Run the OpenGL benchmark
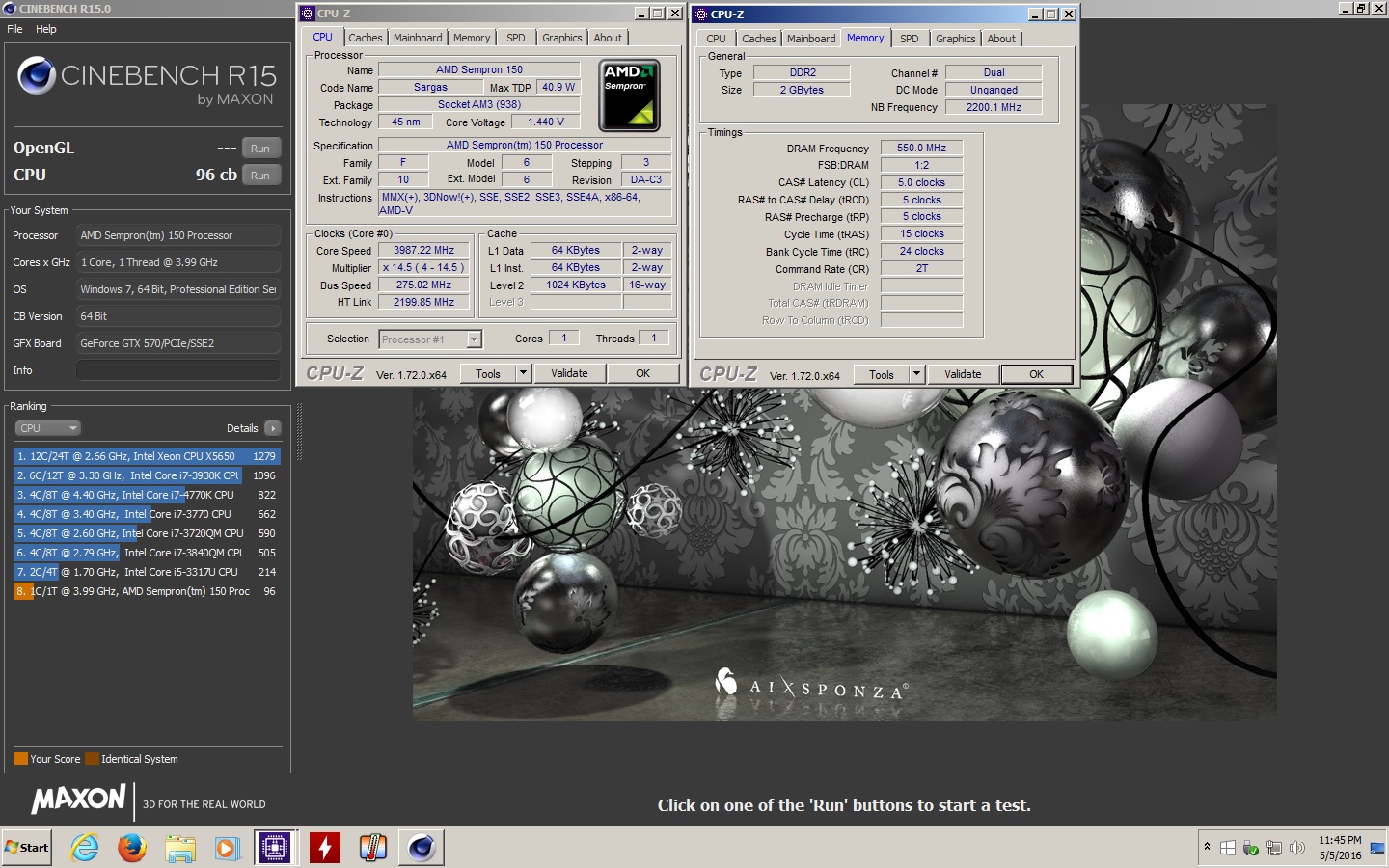 pos(260,149)
